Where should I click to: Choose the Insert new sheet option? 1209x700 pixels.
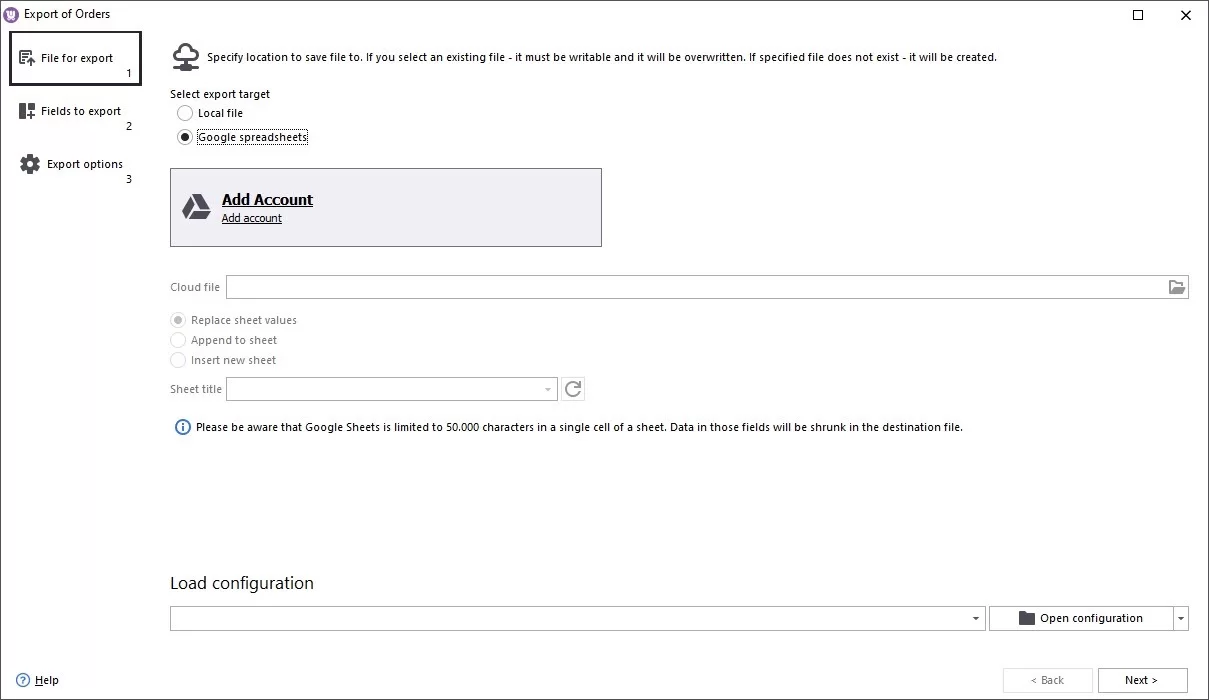[178, 360]
